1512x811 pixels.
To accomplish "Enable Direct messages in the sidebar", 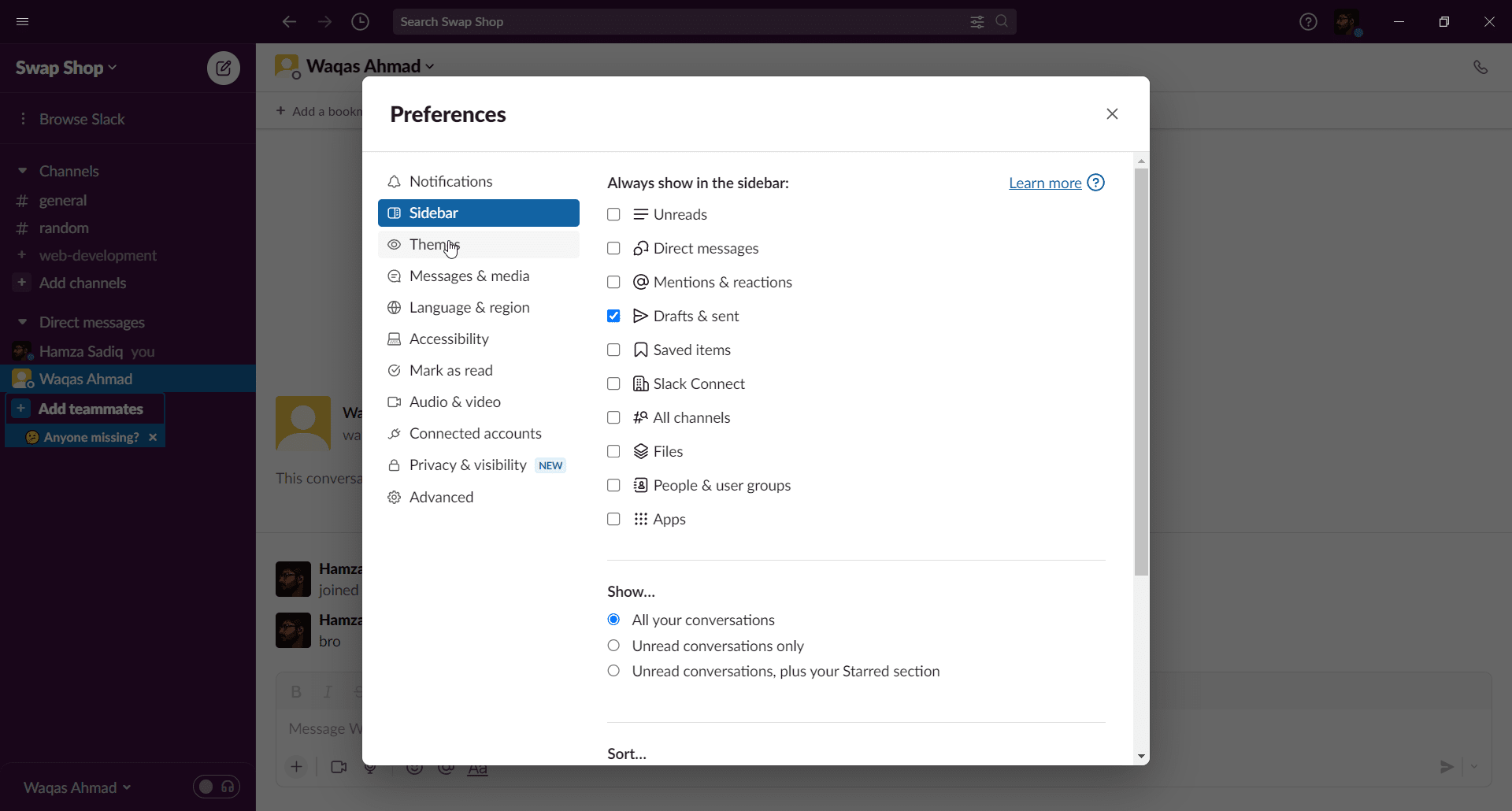I will click(613, 248).
